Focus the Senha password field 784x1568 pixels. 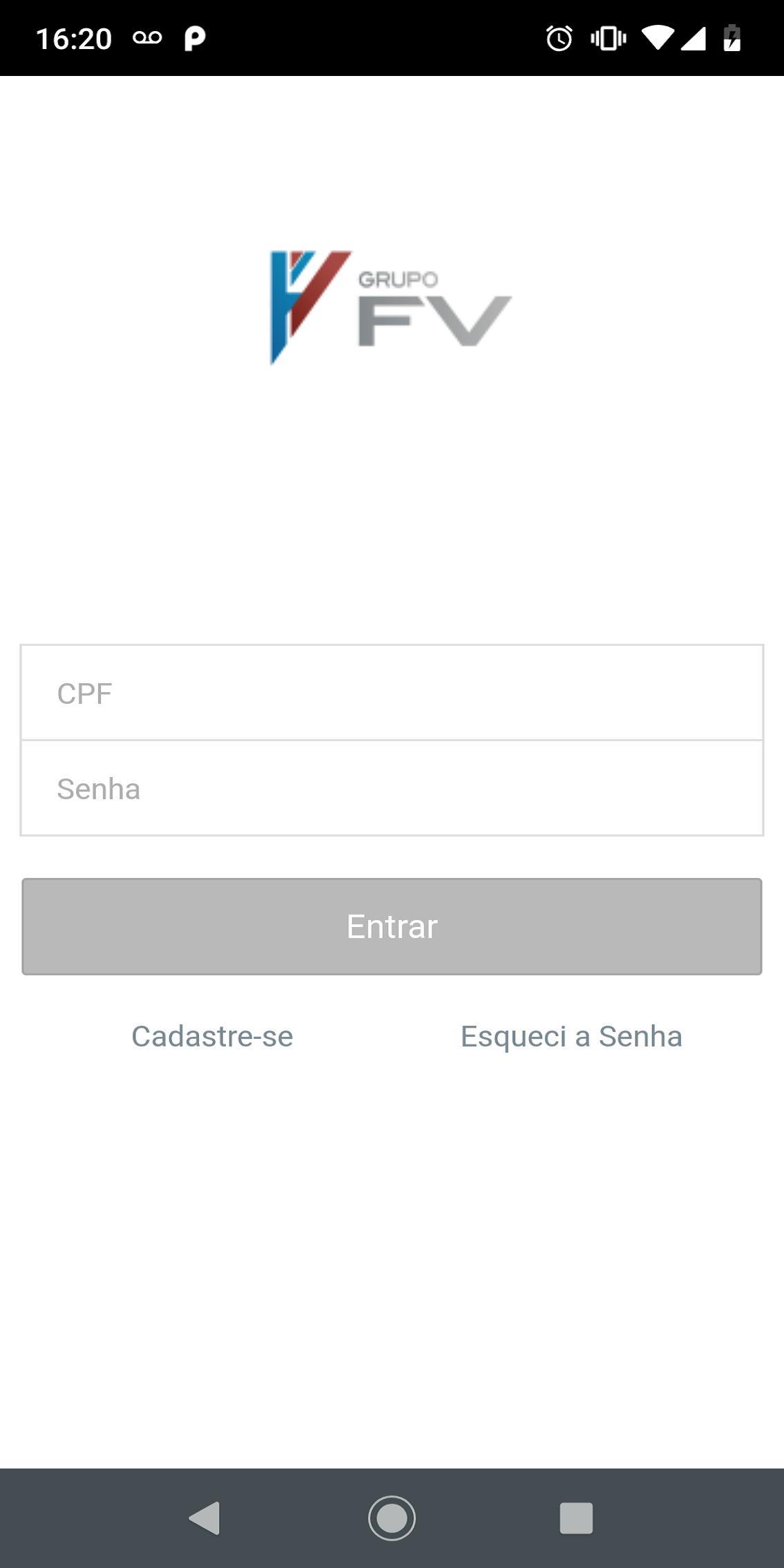(392, 788)
